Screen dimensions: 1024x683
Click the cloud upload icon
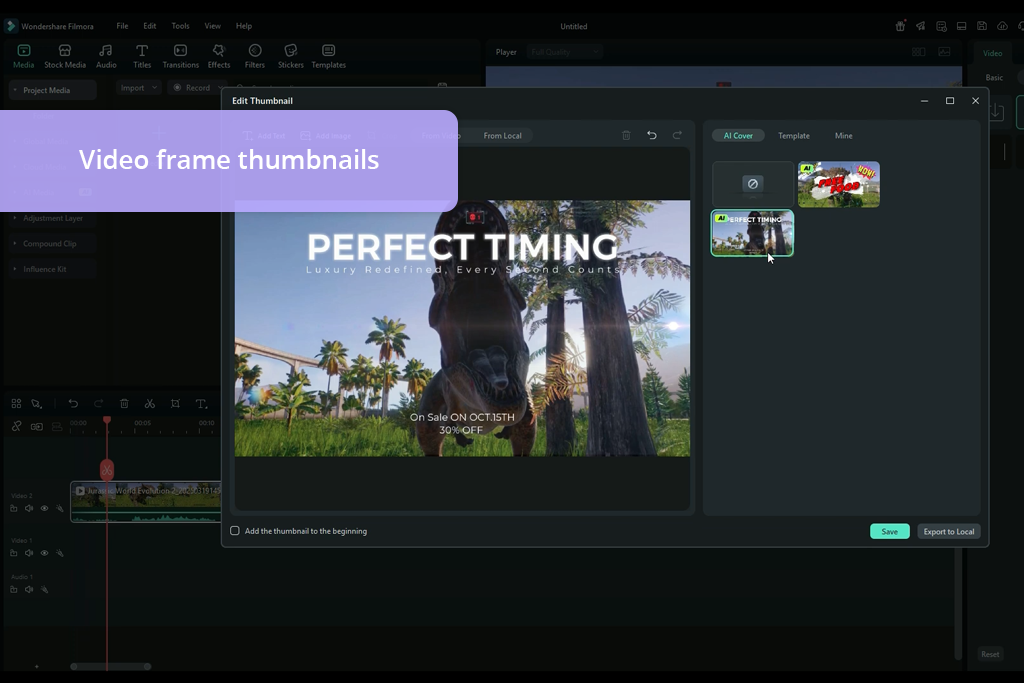click(1002, 26)
